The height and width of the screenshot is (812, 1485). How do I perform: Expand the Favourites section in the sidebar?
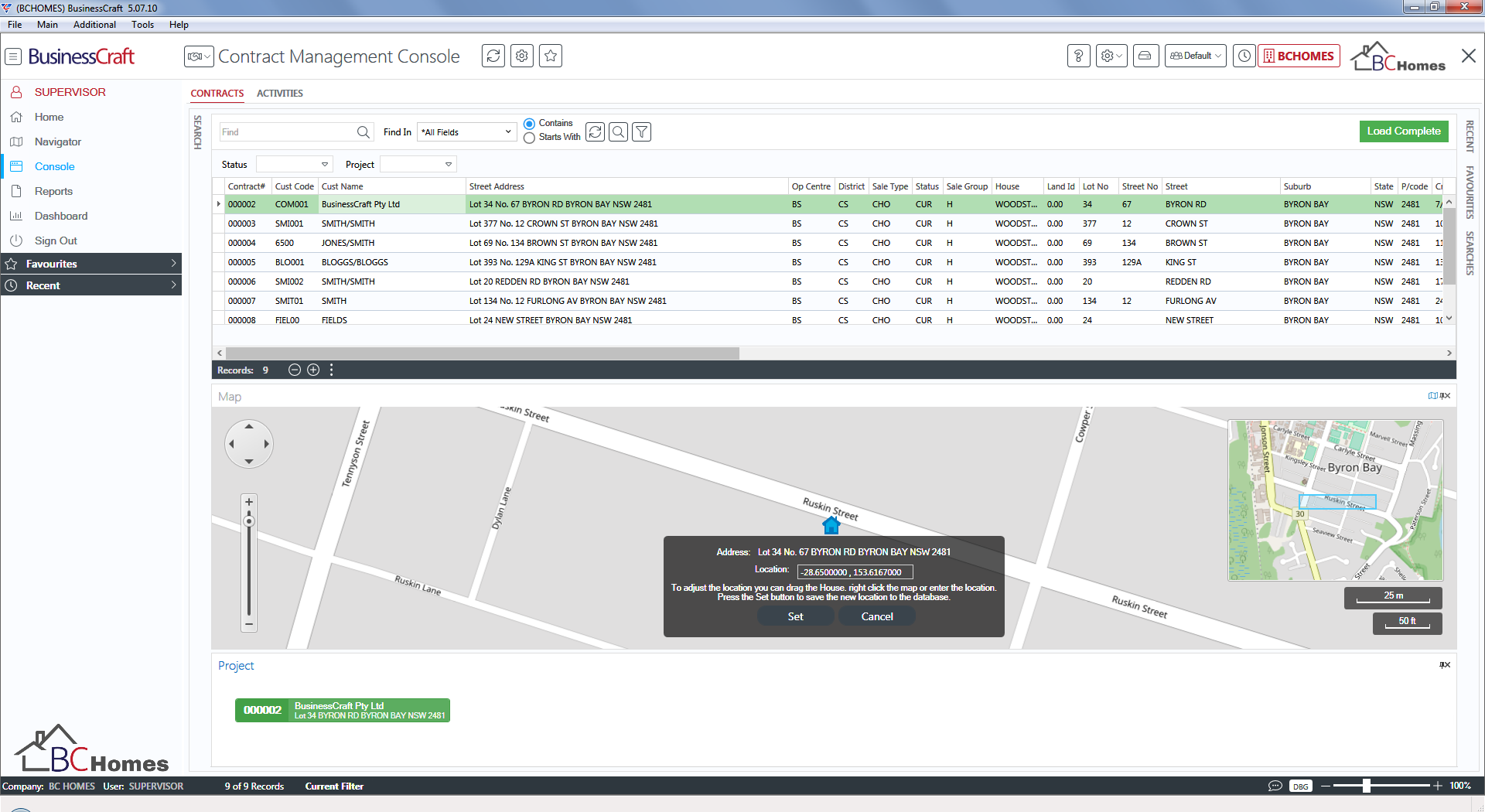coord(91,264)
